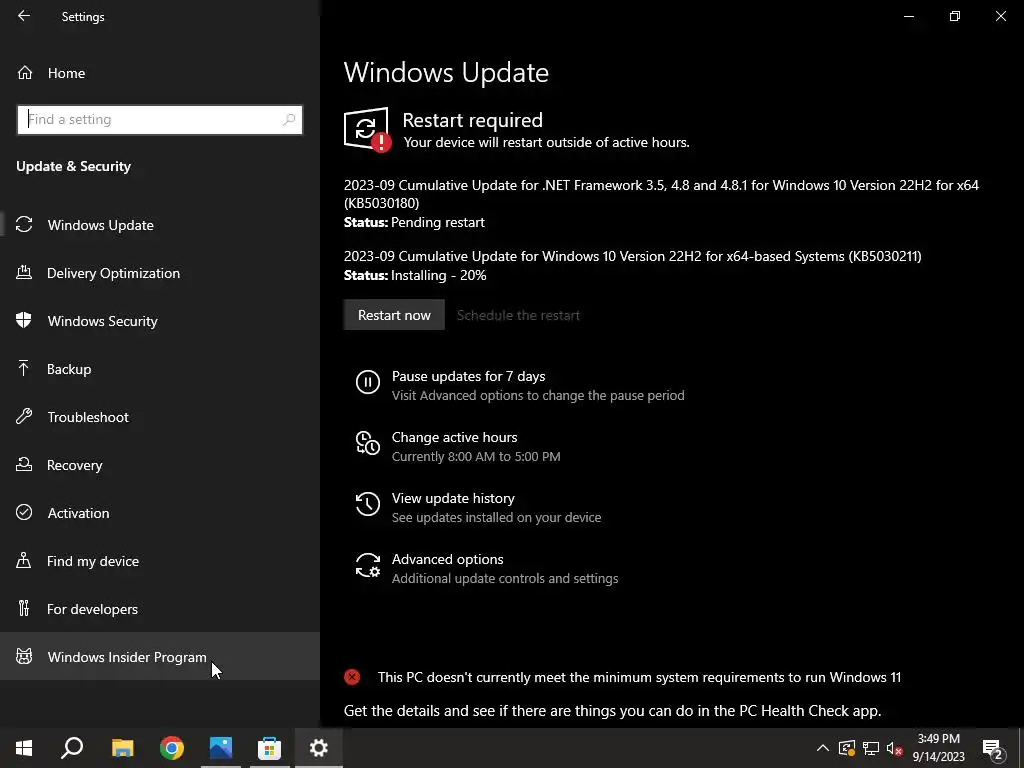
Task: Click the Find my device icon
Action: (24, 560)
